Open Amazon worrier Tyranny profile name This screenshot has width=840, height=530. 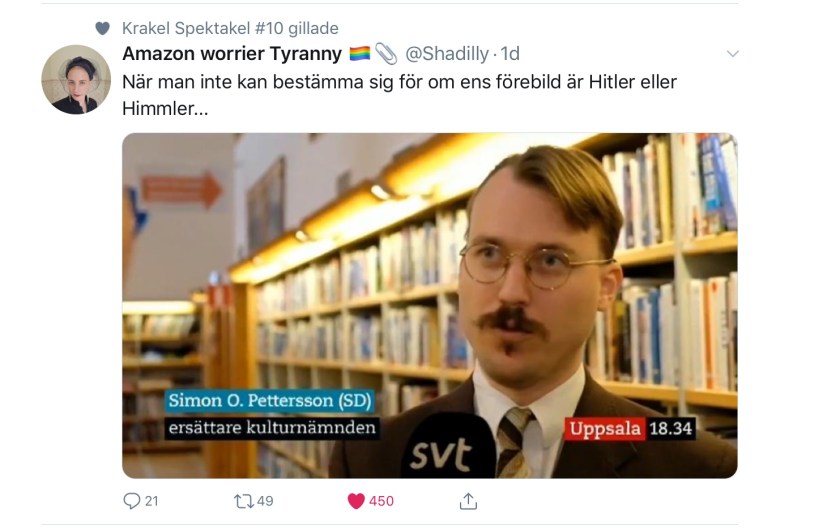231,54
